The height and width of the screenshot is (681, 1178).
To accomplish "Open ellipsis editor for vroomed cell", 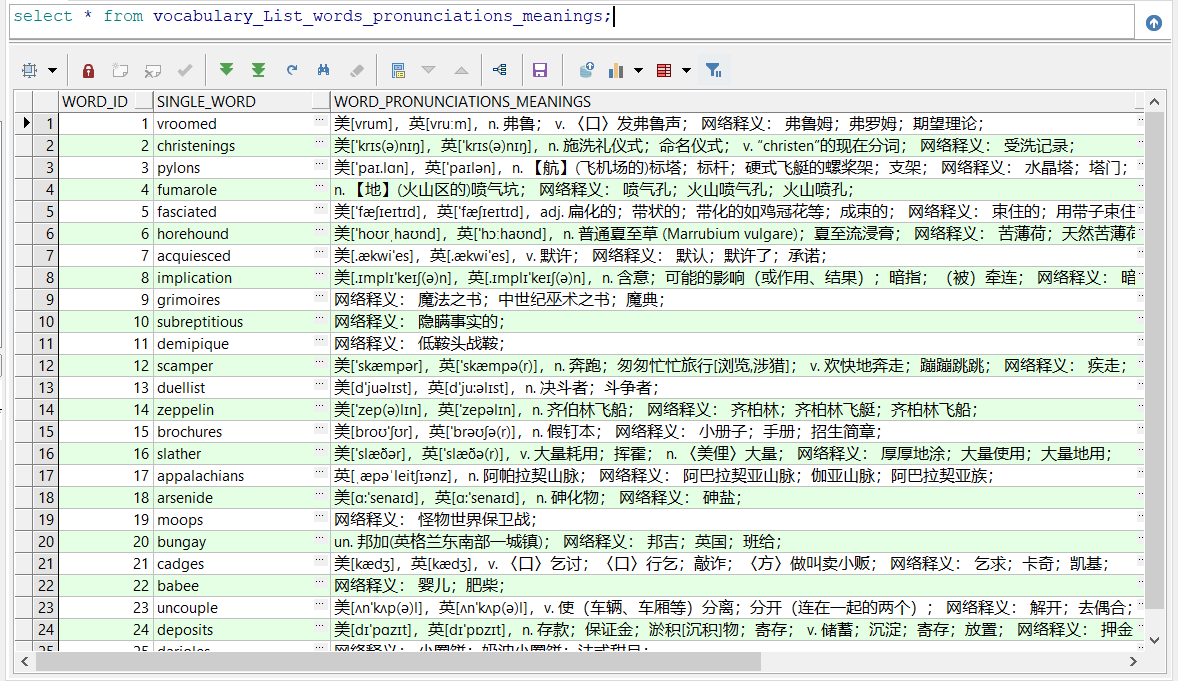I will (319, 120).
